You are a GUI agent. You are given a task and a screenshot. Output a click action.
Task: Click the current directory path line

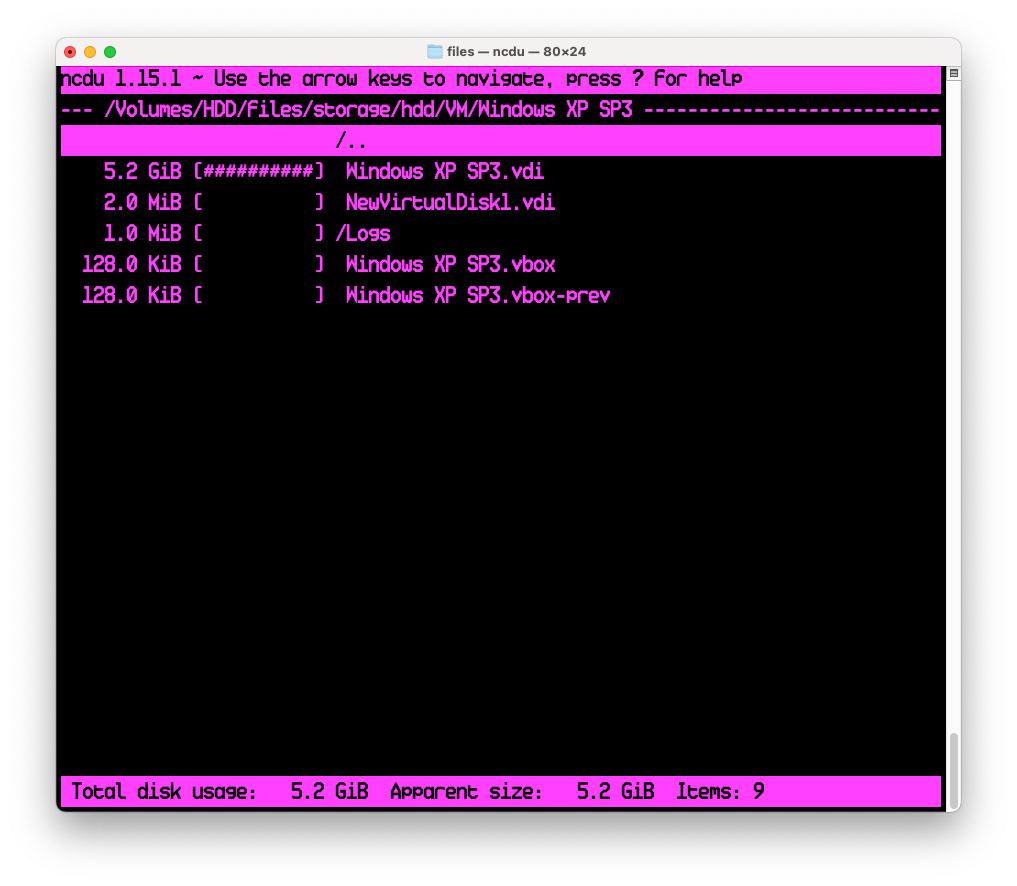coord(500,110)
